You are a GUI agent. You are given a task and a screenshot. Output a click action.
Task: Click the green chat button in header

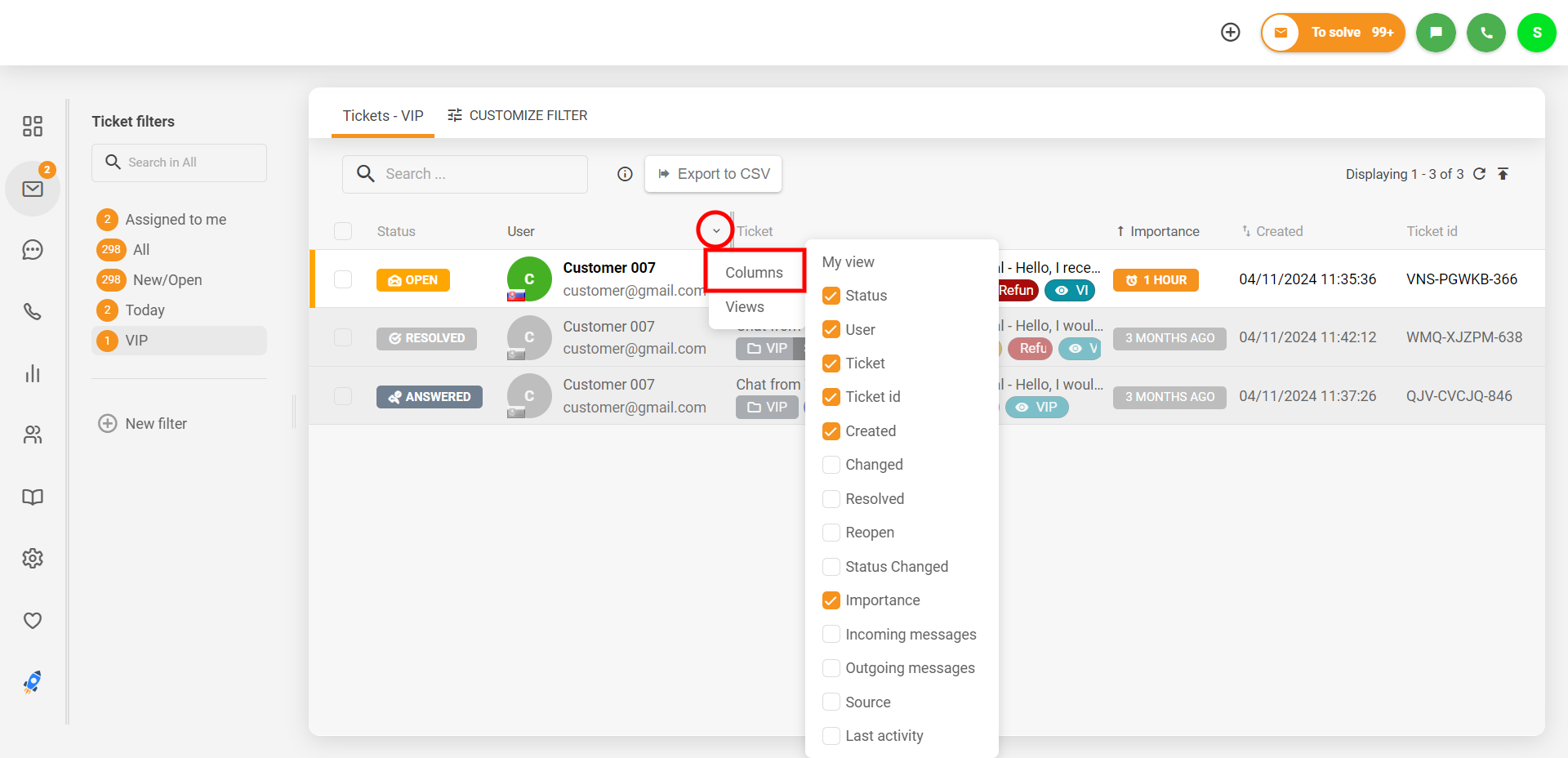pyautogui.click(x=1436, y=33)
